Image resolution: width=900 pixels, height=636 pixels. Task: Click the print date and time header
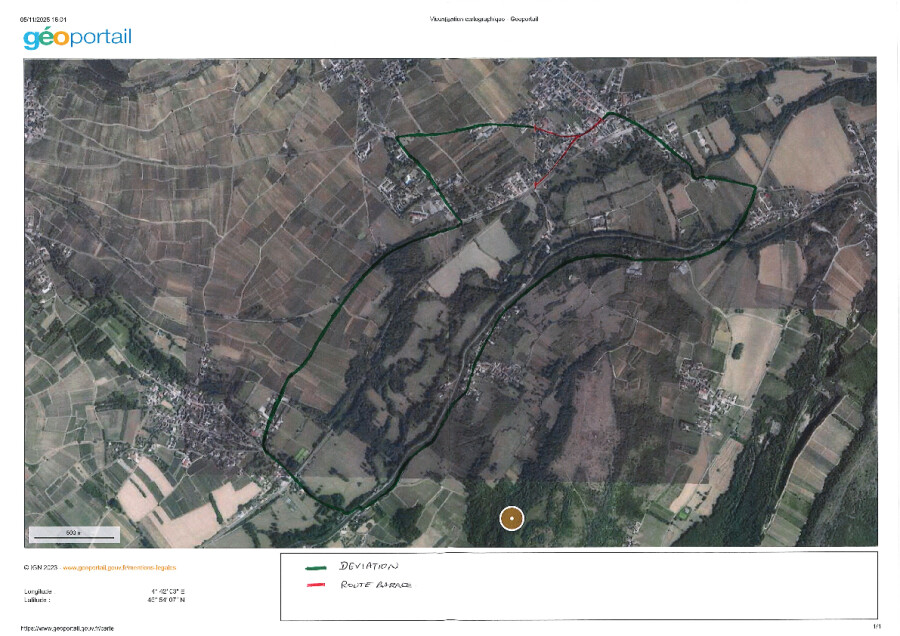[x=47, y=19]
